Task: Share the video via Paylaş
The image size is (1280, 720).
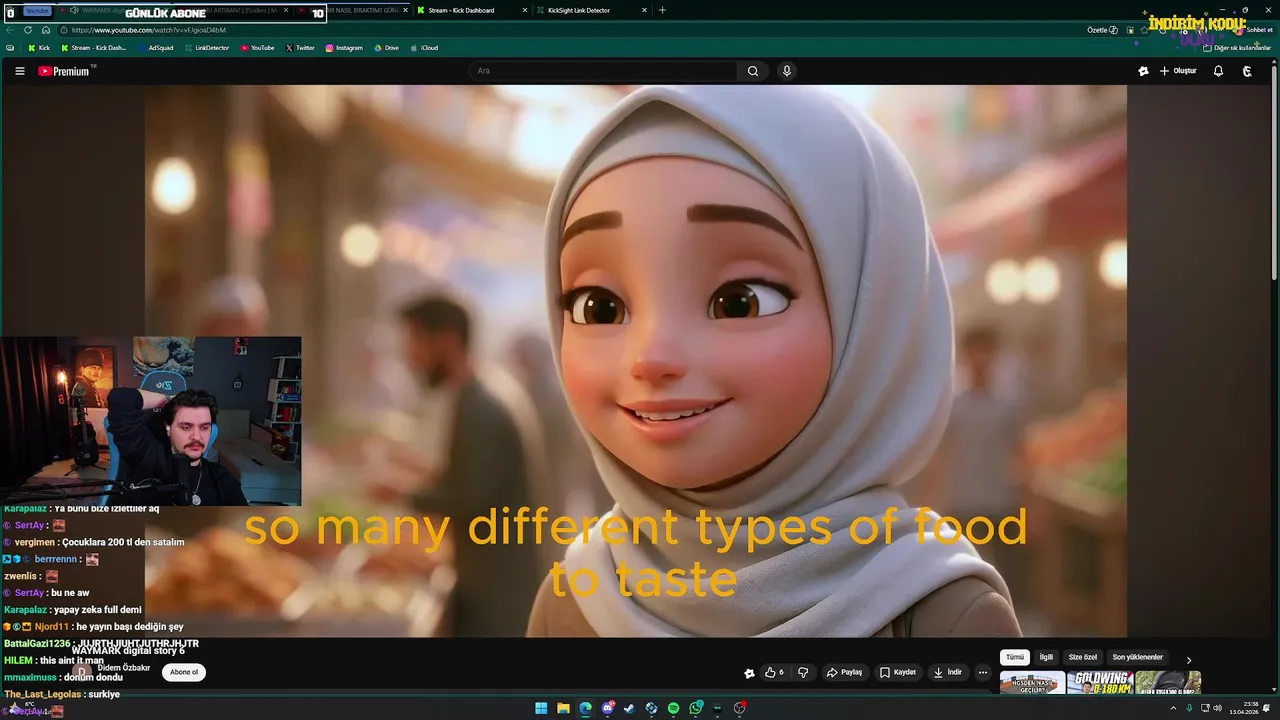Action: coord(845,672)
